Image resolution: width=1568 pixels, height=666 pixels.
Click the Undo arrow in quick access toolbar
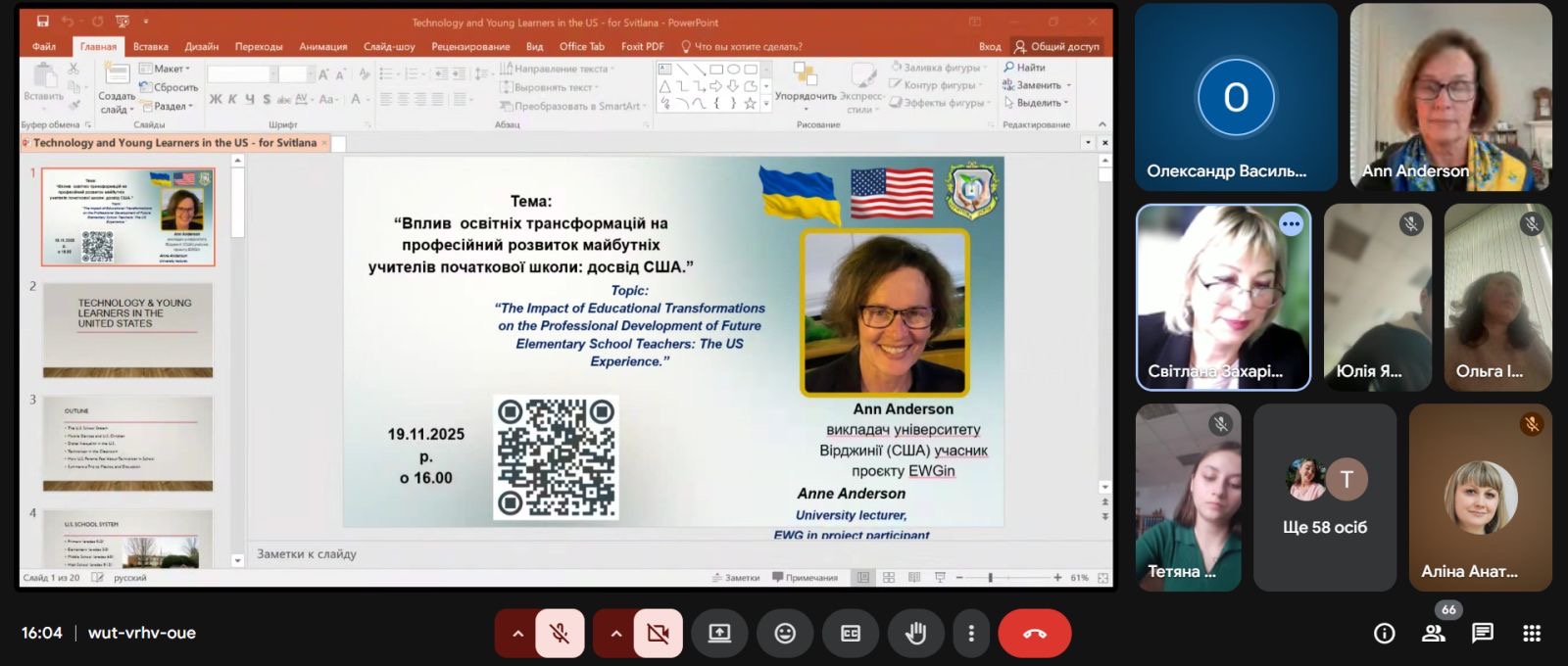(x=68, y=21)
